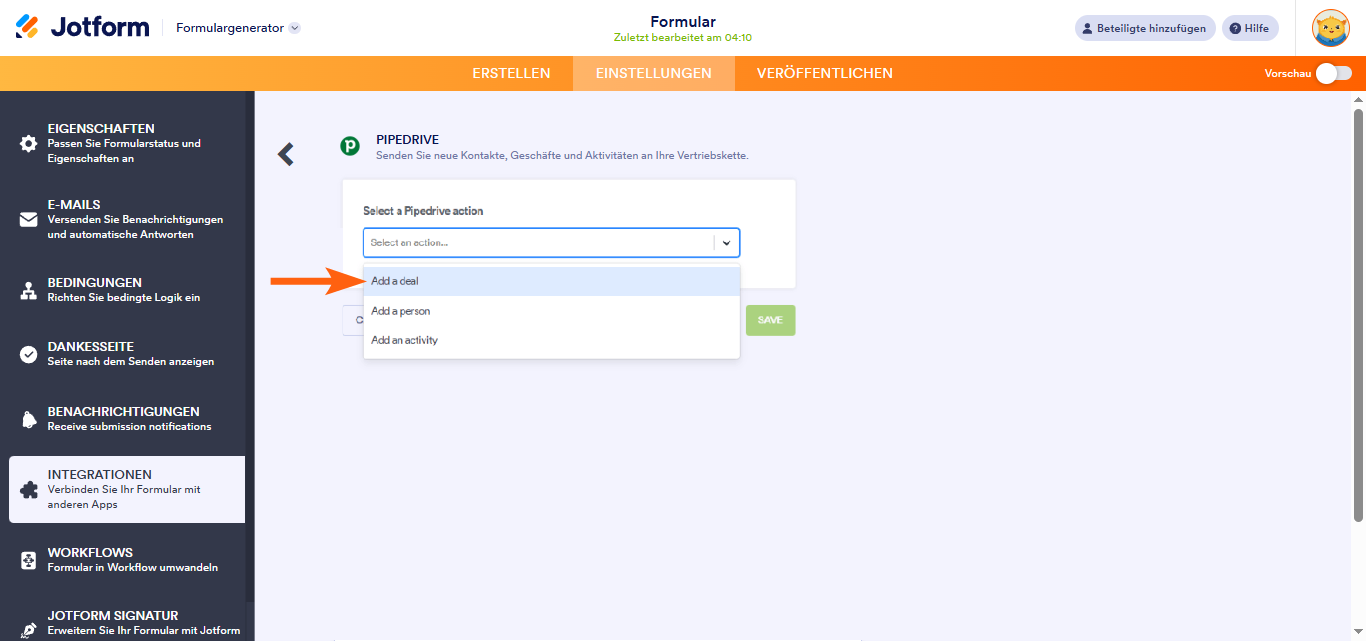Viewport: 1366px width, 641px height.
Task: Toggle the Vorschau switch
Action: (x=1334, y=73)
